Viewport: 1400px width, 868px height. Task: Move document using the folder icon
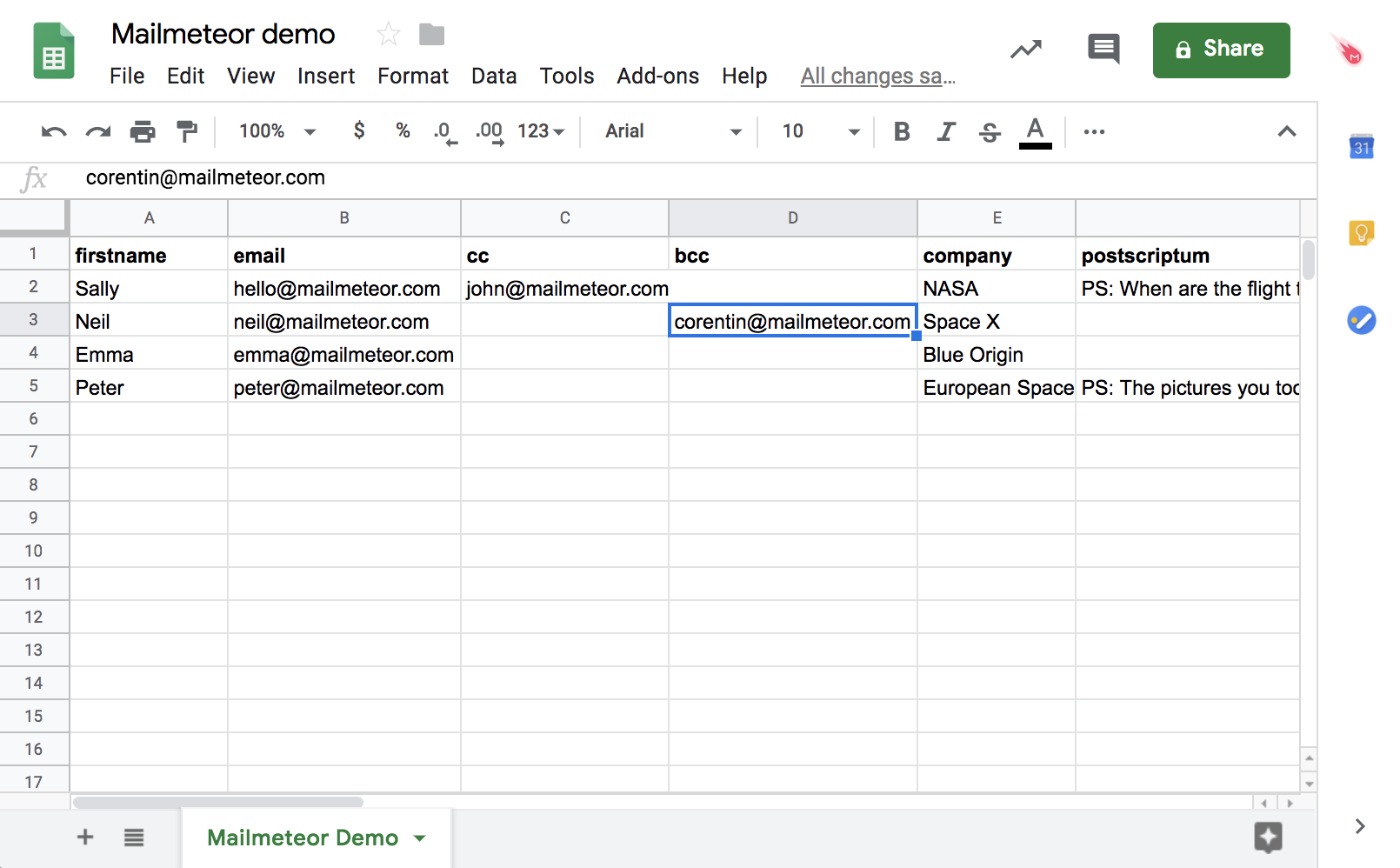pyautogui.click(x=431, y=35)
